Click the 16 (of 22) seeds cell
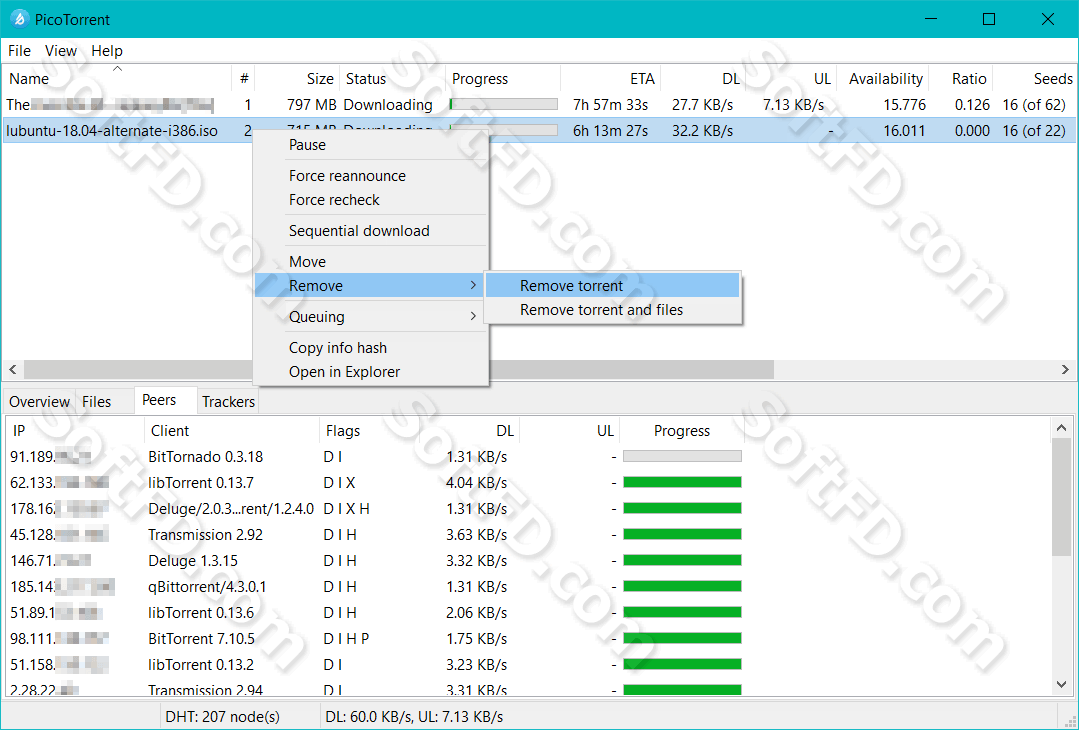The image size is (1079, 730). pyautogui.click(x=1034, y=131)
